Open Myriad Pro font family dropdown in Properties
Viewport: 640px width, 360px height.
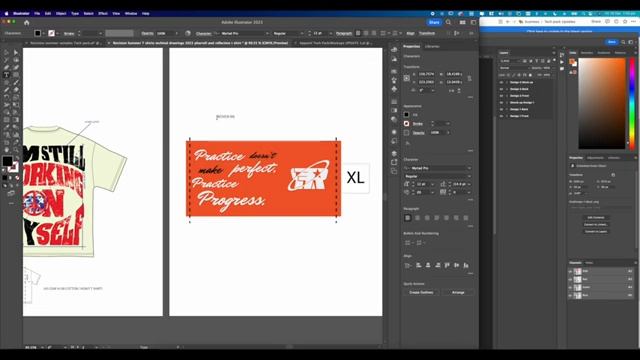(x=469, y=168)
